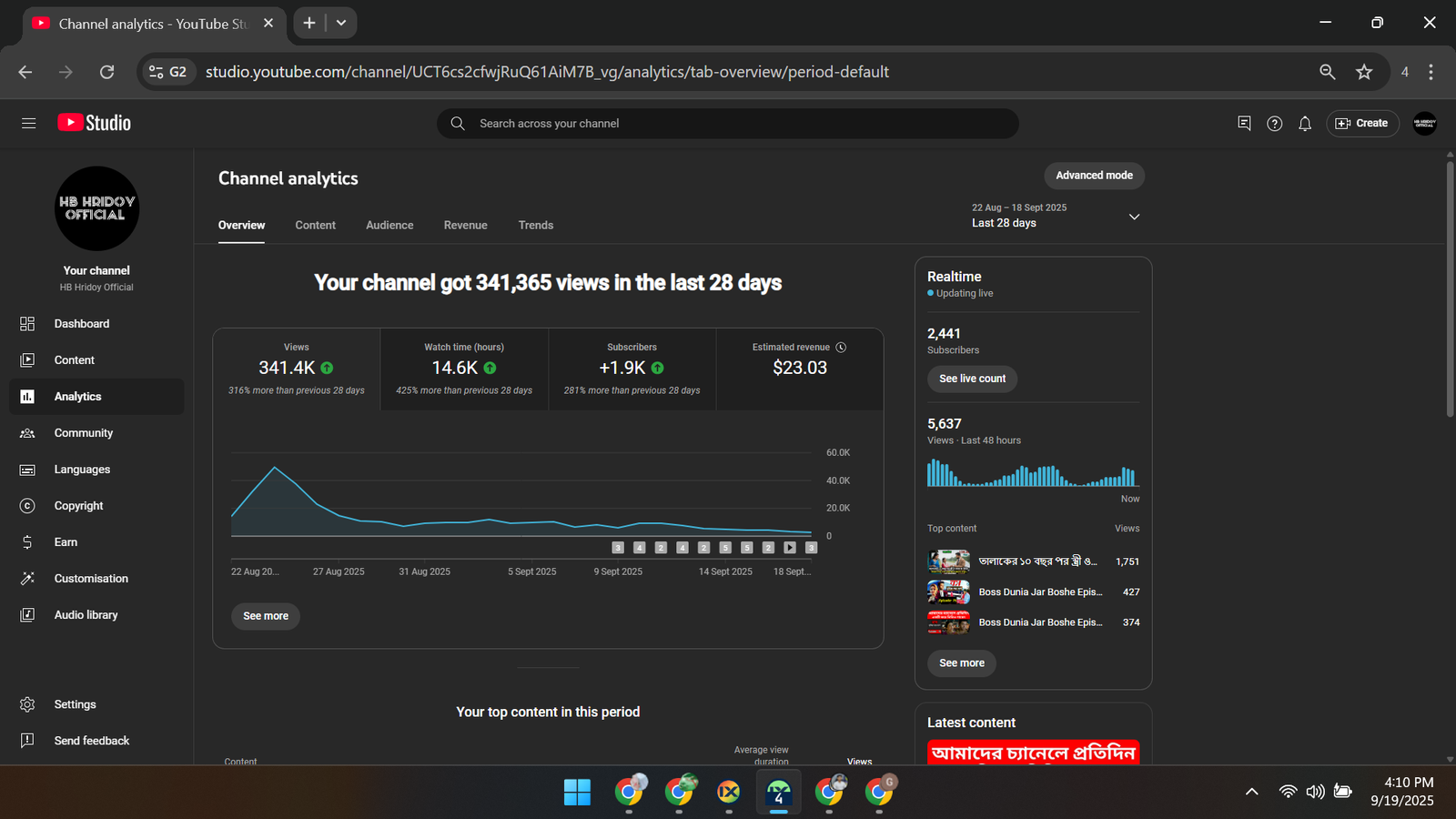
Task: Select the Watch time (hours) metric card
Action: (464, 369)
